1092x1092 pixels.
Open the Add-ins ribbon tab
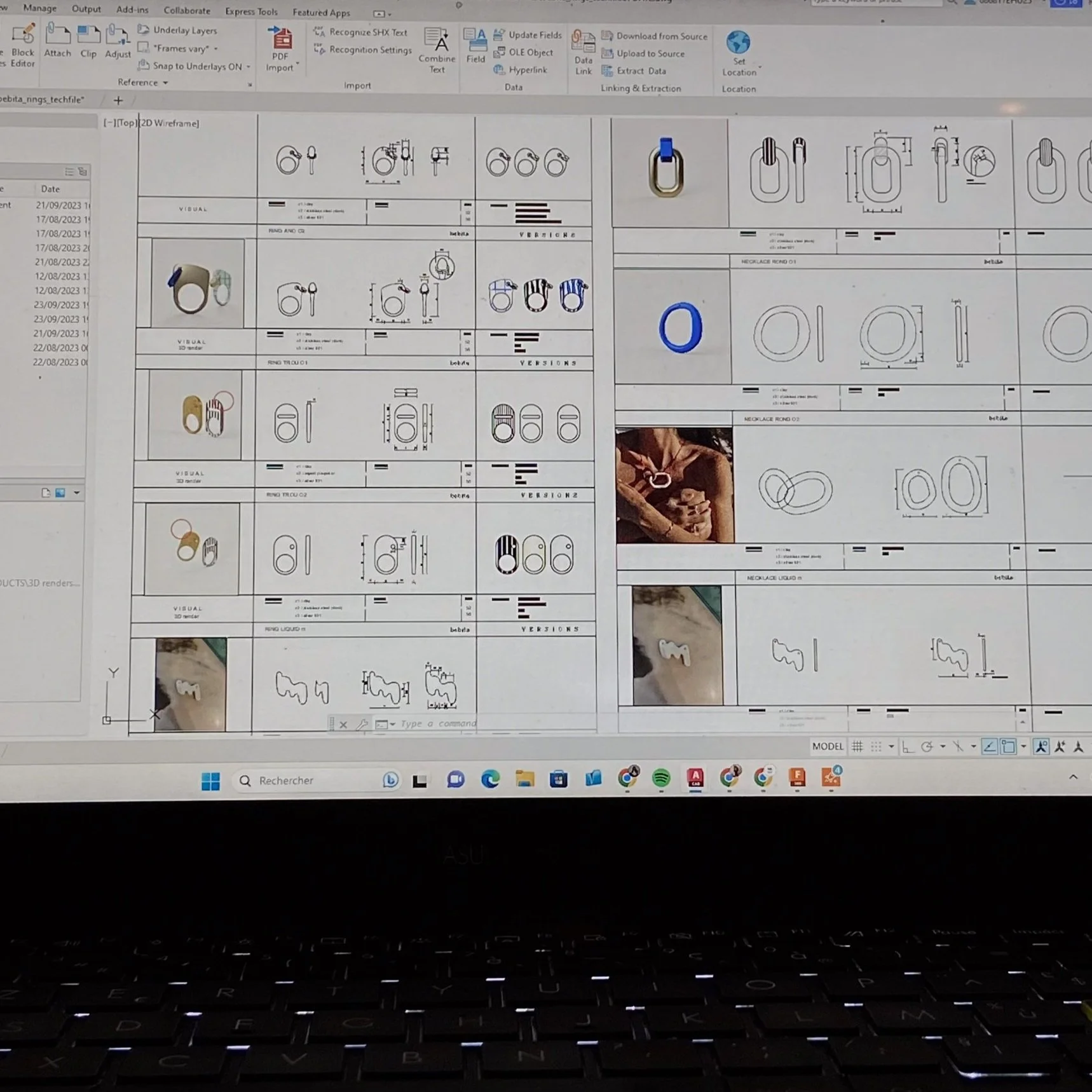pos(132,10)
